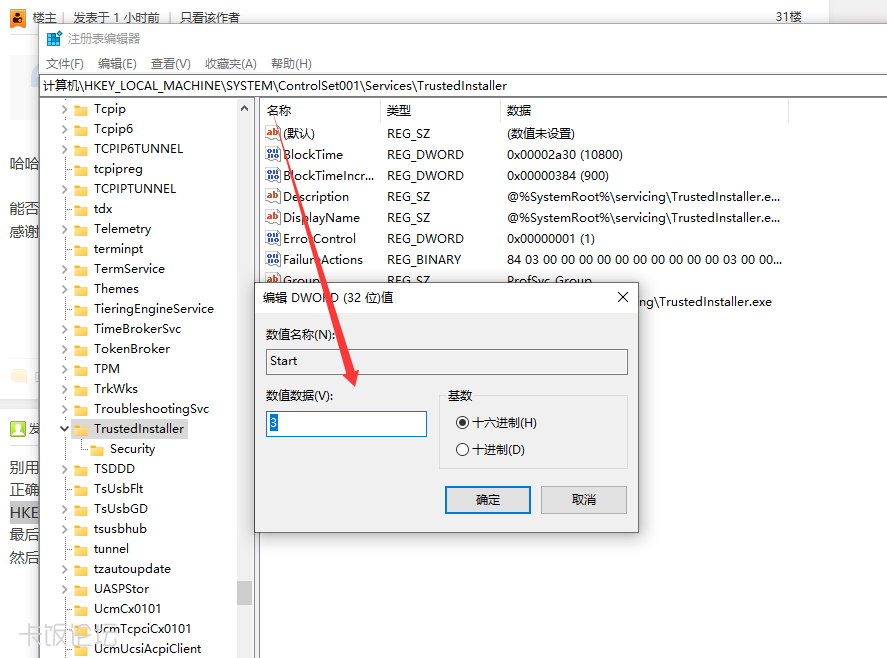Select the terminpt tree item
The height and width of the screenshot is (658, 887).
(118, 249)
